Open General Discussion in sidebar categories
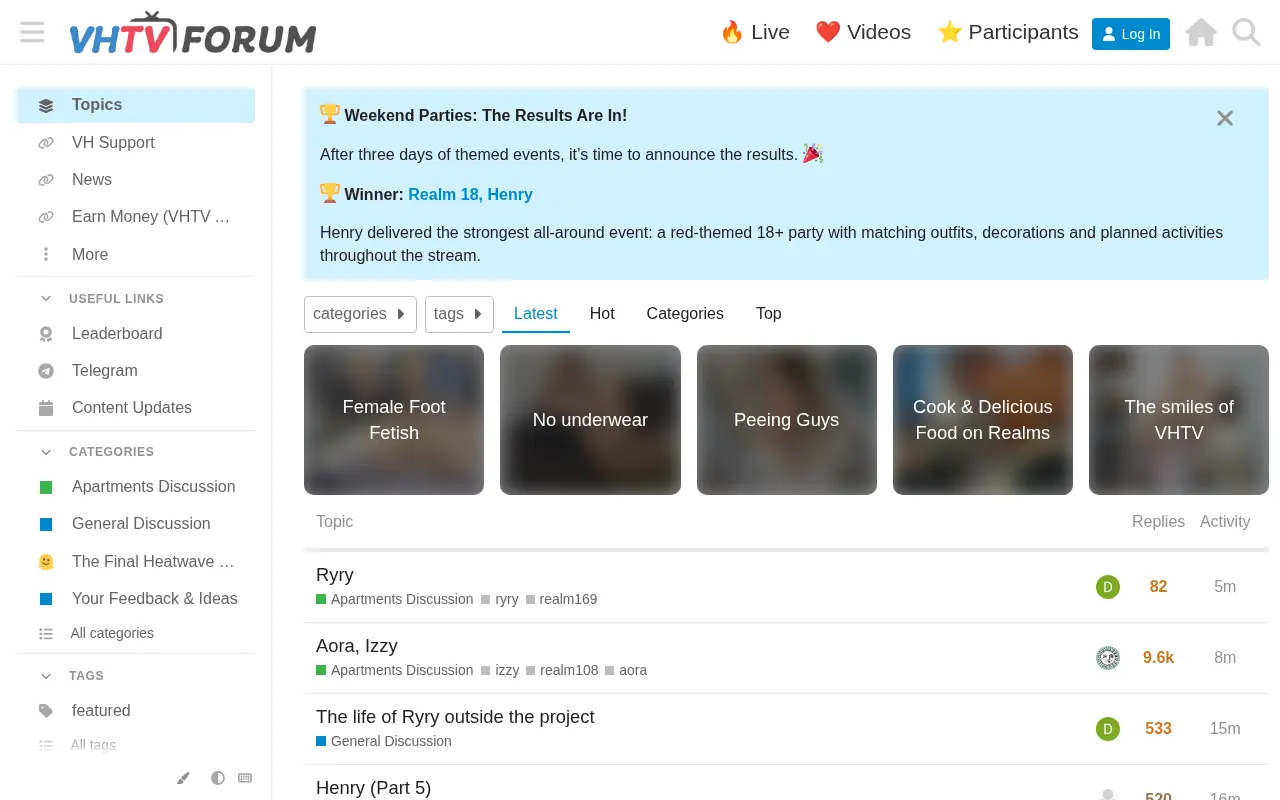The image size is (1280, 800). [x=136, y=523]
